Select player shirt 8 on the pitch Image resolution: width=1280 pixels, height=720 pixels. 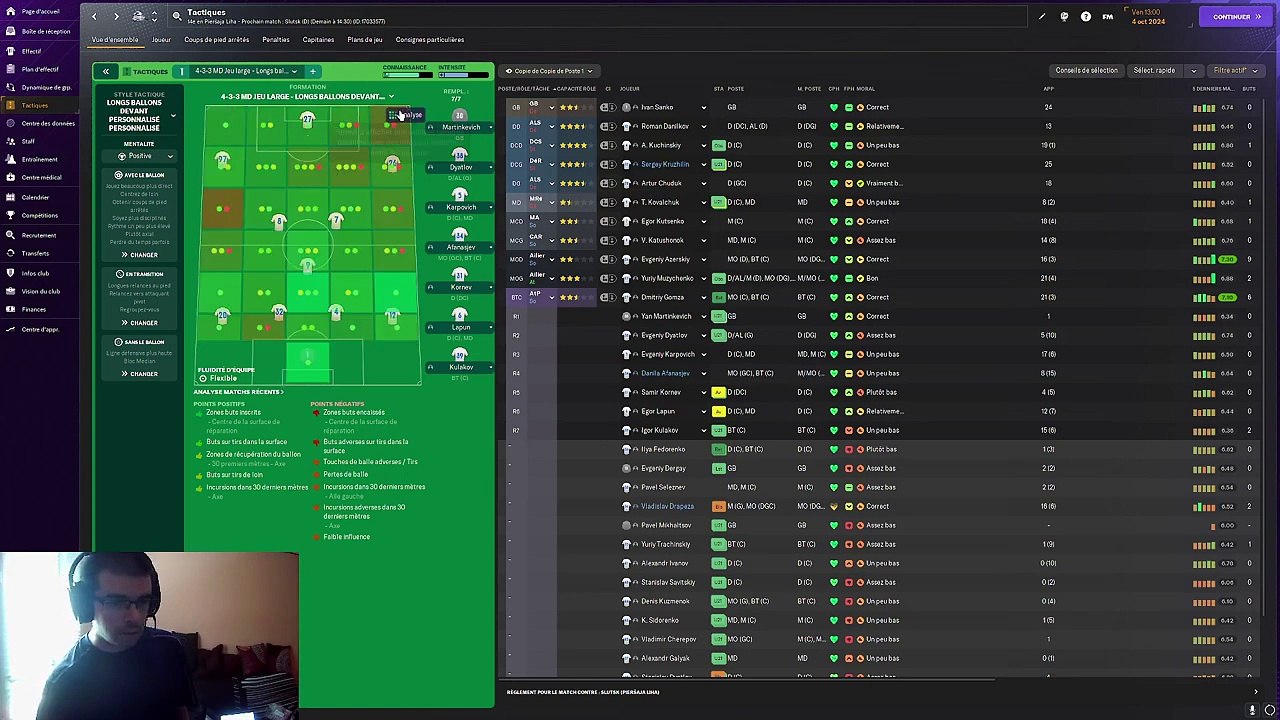pyautogui.click(x=278, y=222)
